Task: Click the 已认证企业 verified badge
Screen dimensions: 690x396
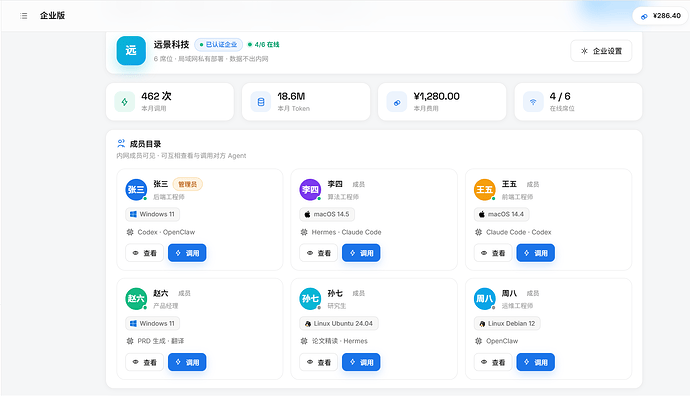Action: (218, 44)
